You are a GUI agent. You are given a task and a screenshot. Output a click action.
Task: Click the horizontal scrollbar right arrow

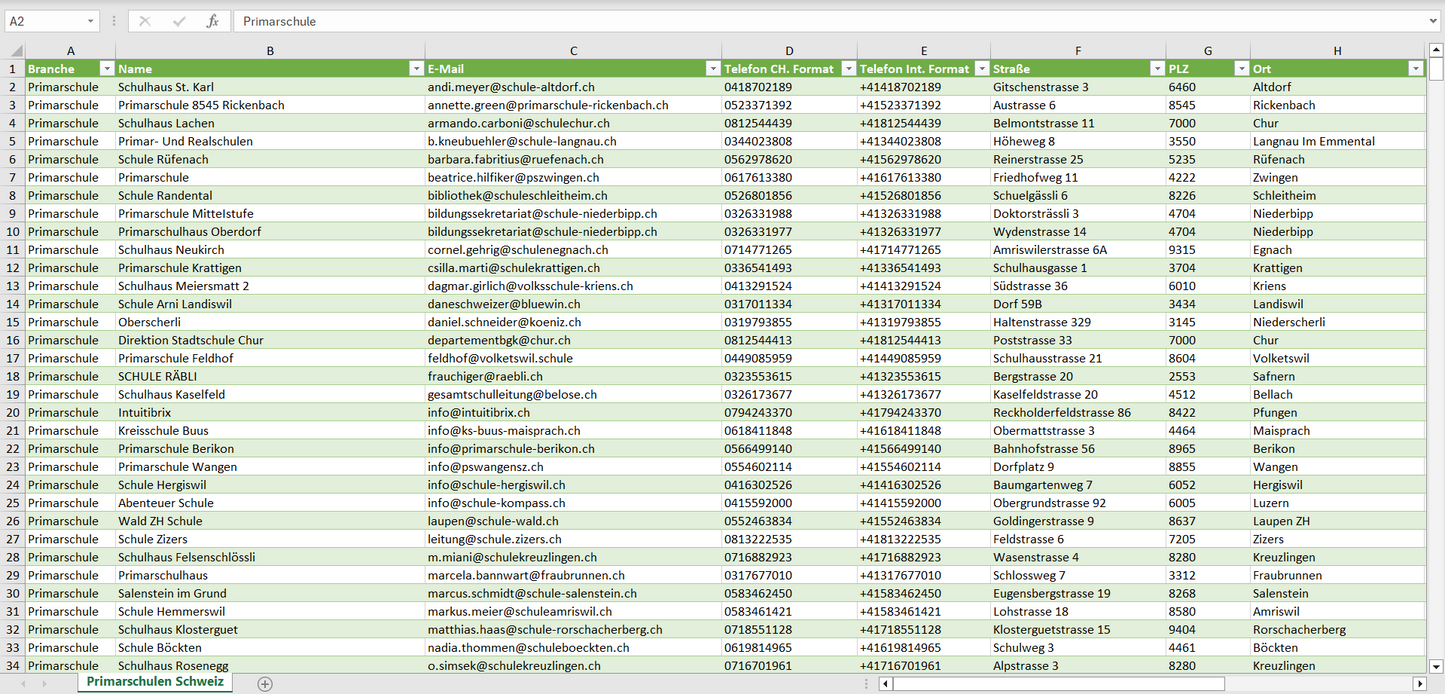click(x=1419, y=684)
